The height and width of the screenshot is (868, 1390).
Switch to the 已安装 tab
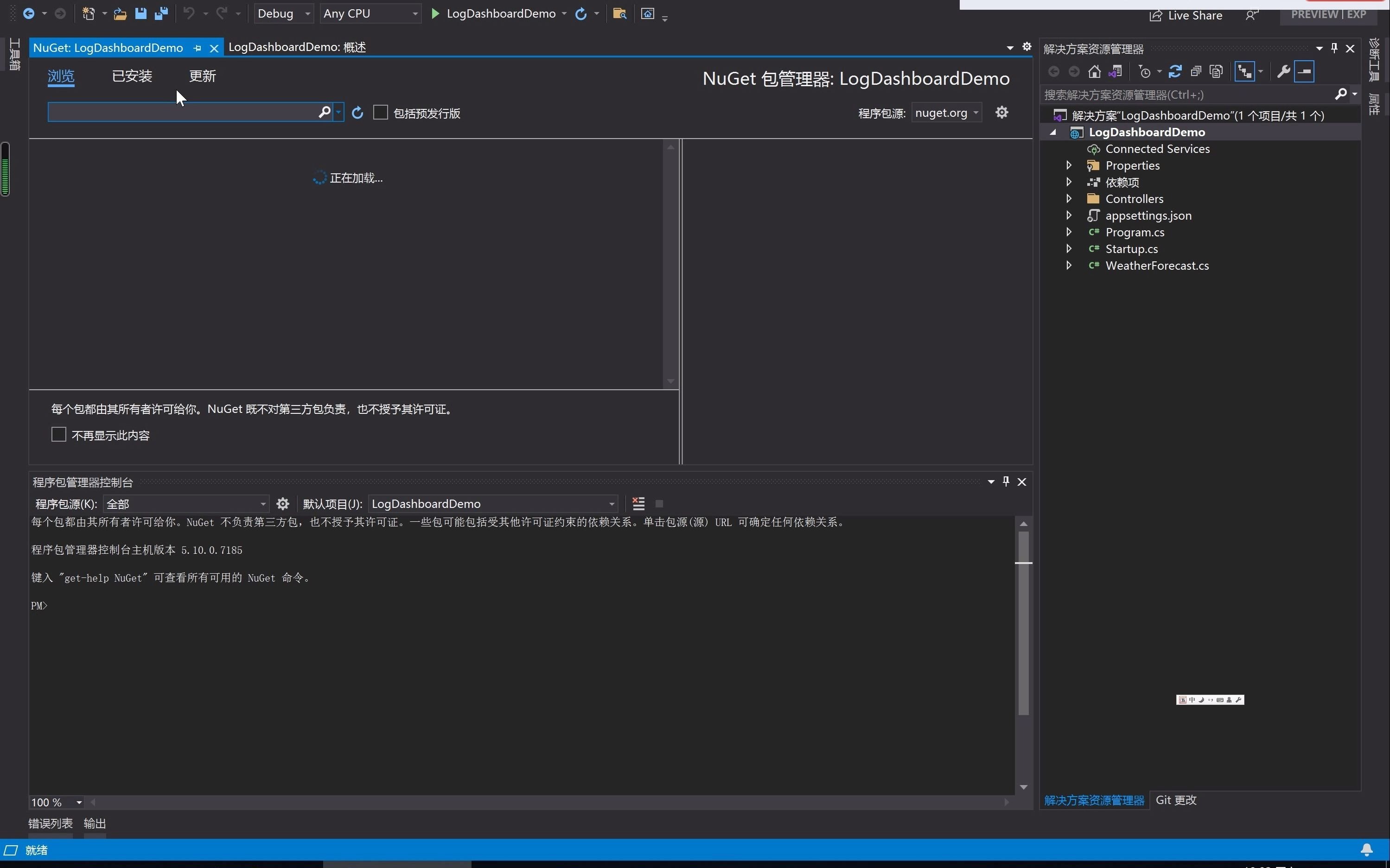pos(132,76)
